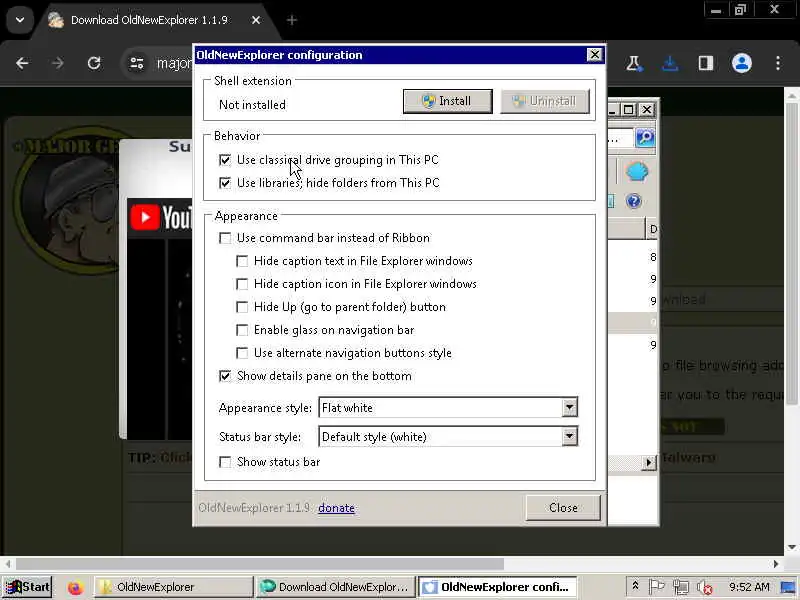Click the YouTube logo on the web page

tap(160, 218)
